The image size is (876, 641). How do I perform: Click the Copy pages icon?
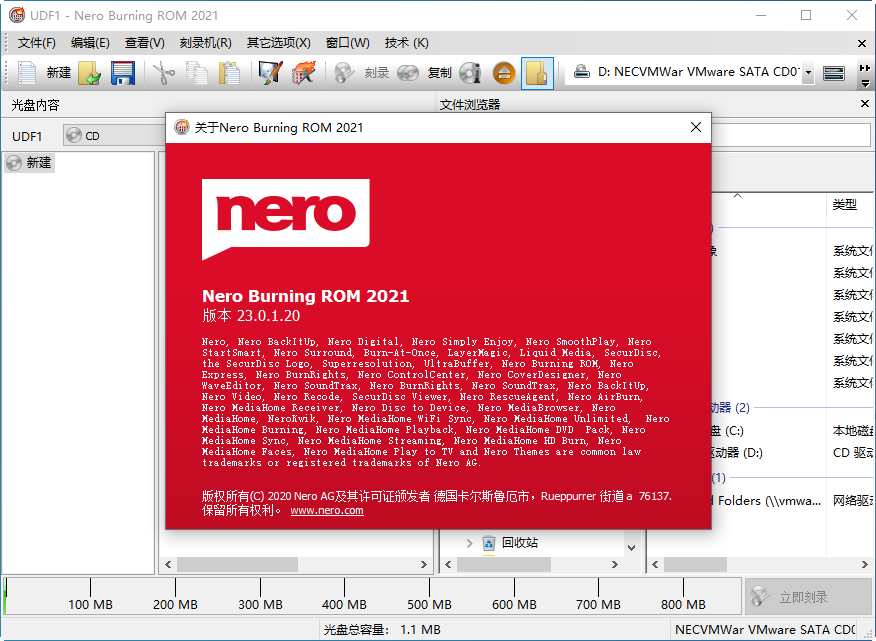point(197,73)
